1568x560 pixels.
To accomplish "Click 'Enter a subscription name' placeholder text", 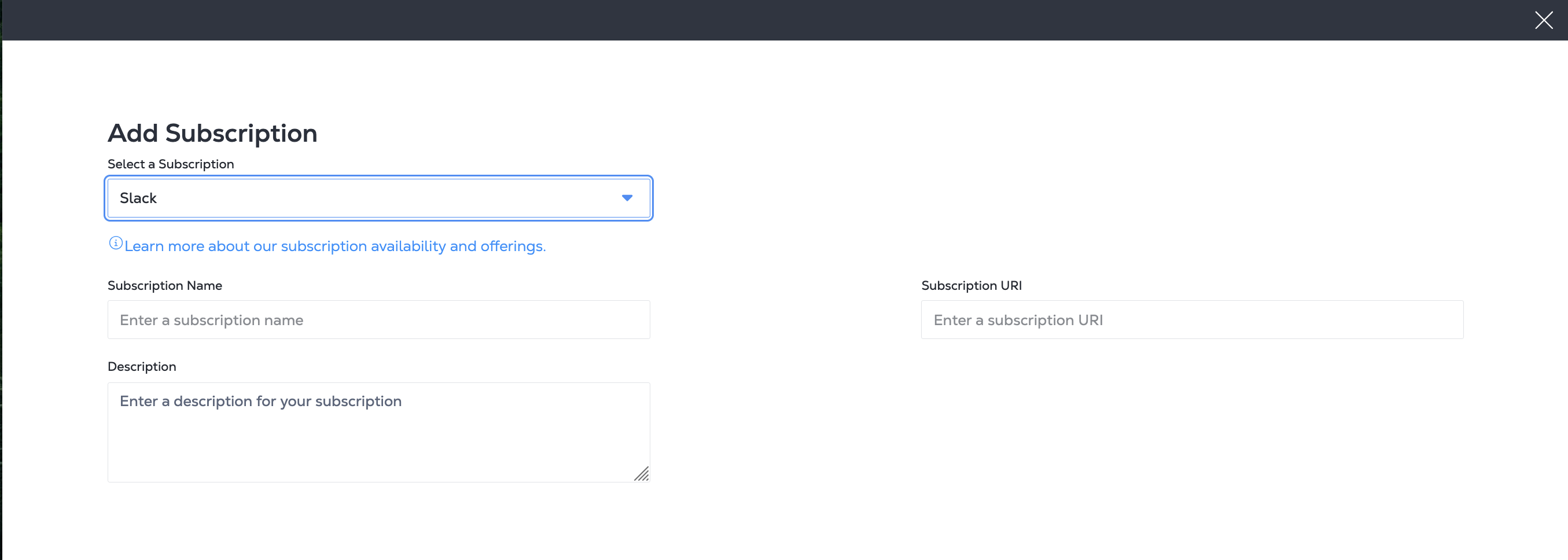I will 211,320.
